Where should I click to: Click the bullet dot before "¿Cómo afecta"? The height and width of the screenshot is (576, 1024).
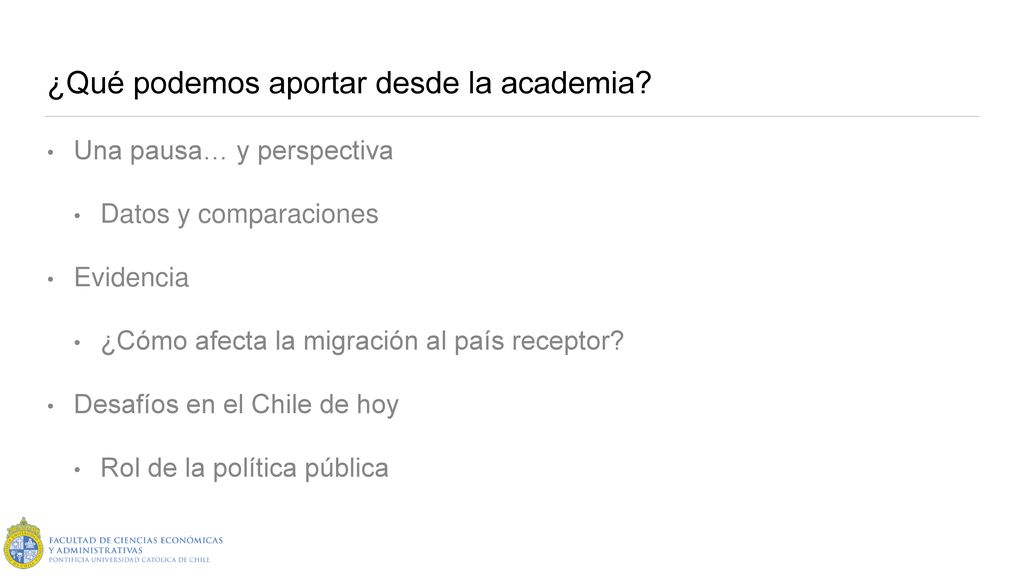pos(77,343)
